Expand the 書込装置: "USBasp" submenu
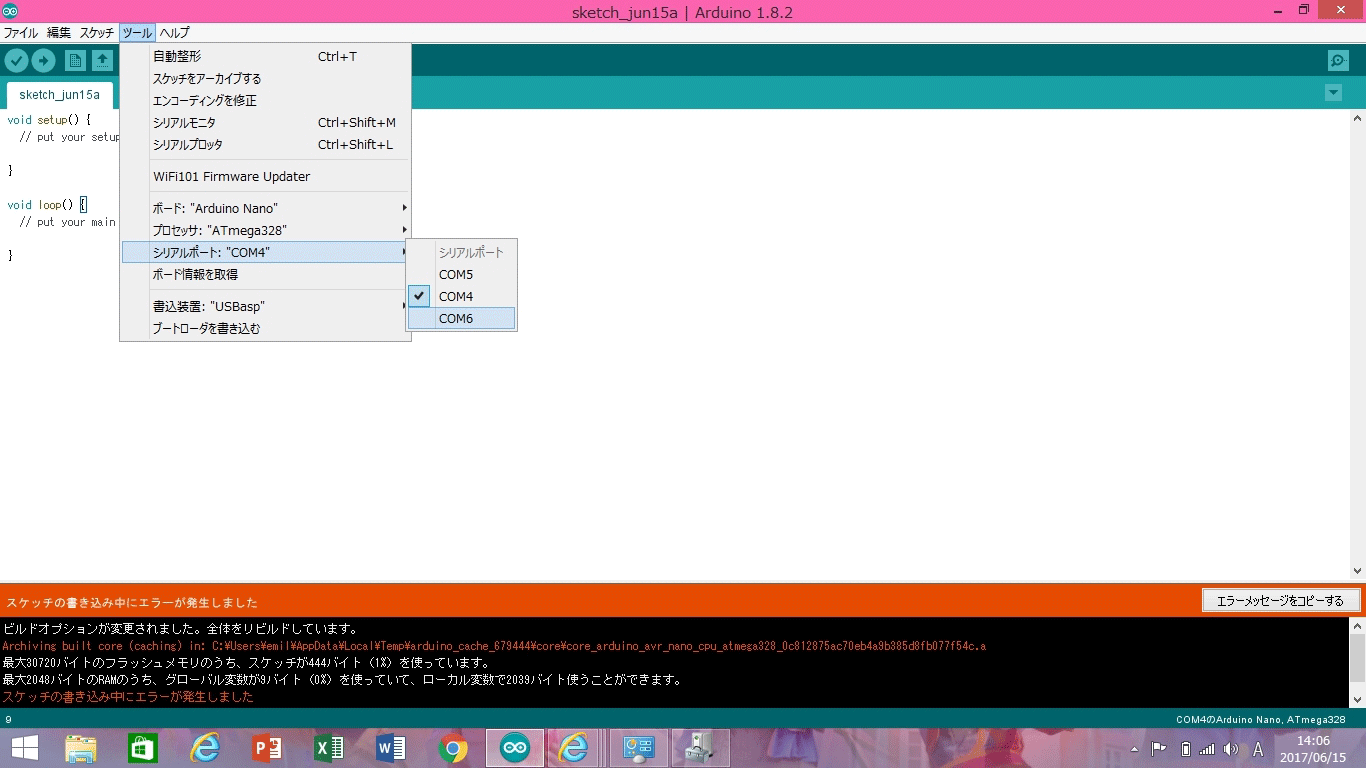Viewport: 1366px width, 768px height. [265, 307]
